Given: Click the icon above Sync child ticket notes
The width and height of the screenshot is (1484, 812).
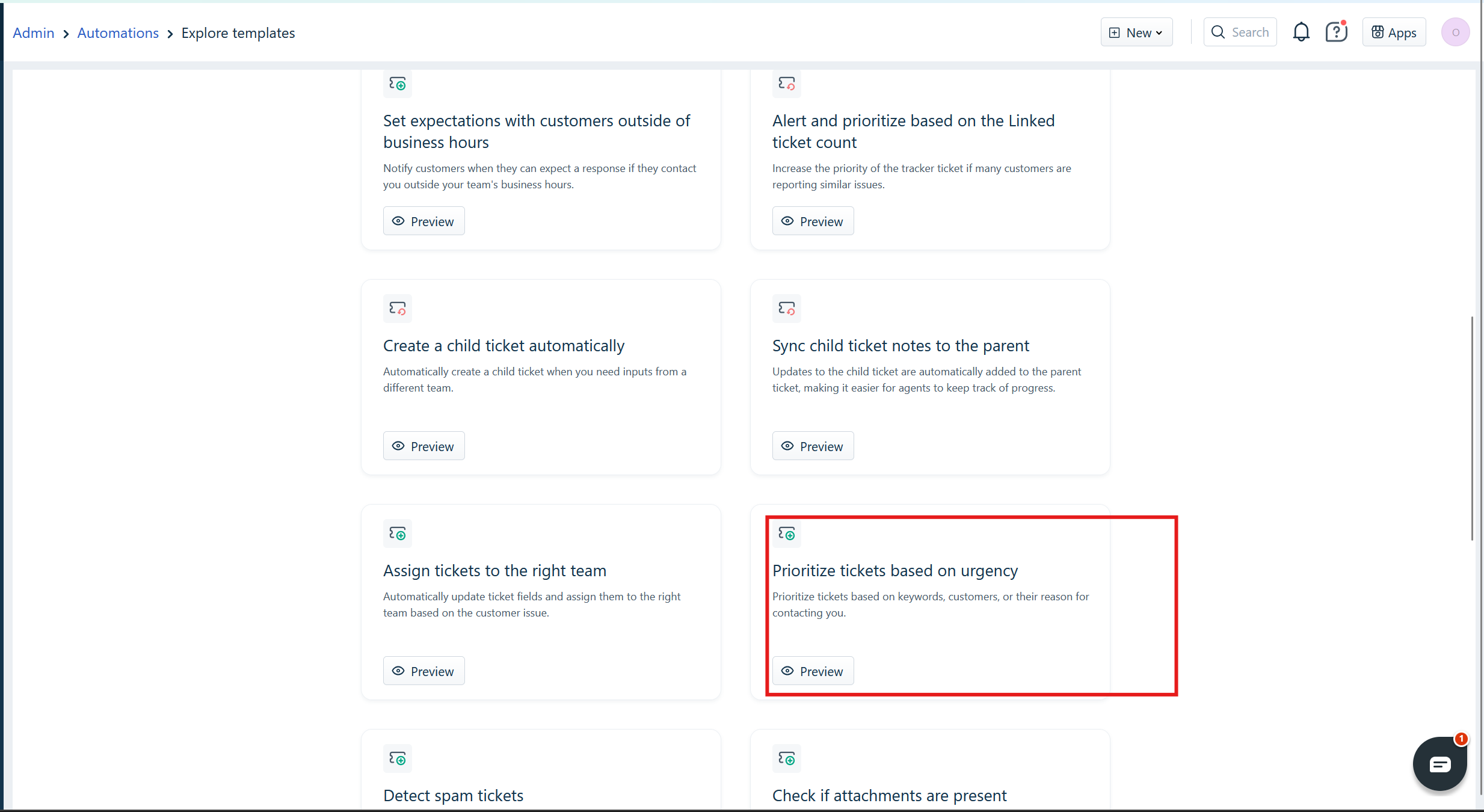Looking at the screenshot, I should (787, 309).
